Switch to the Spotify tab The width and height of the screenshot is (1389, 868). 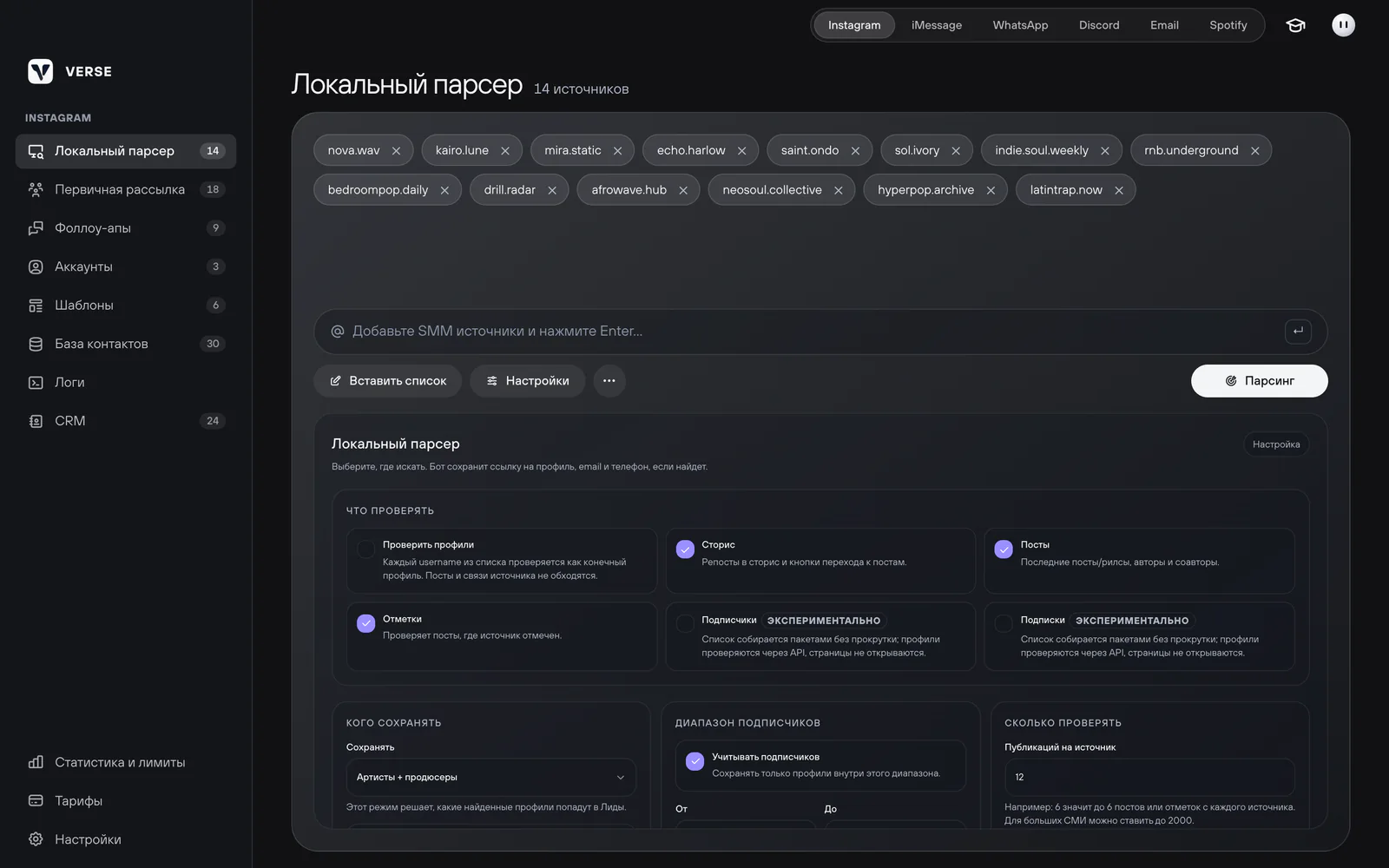point(1228,25)
